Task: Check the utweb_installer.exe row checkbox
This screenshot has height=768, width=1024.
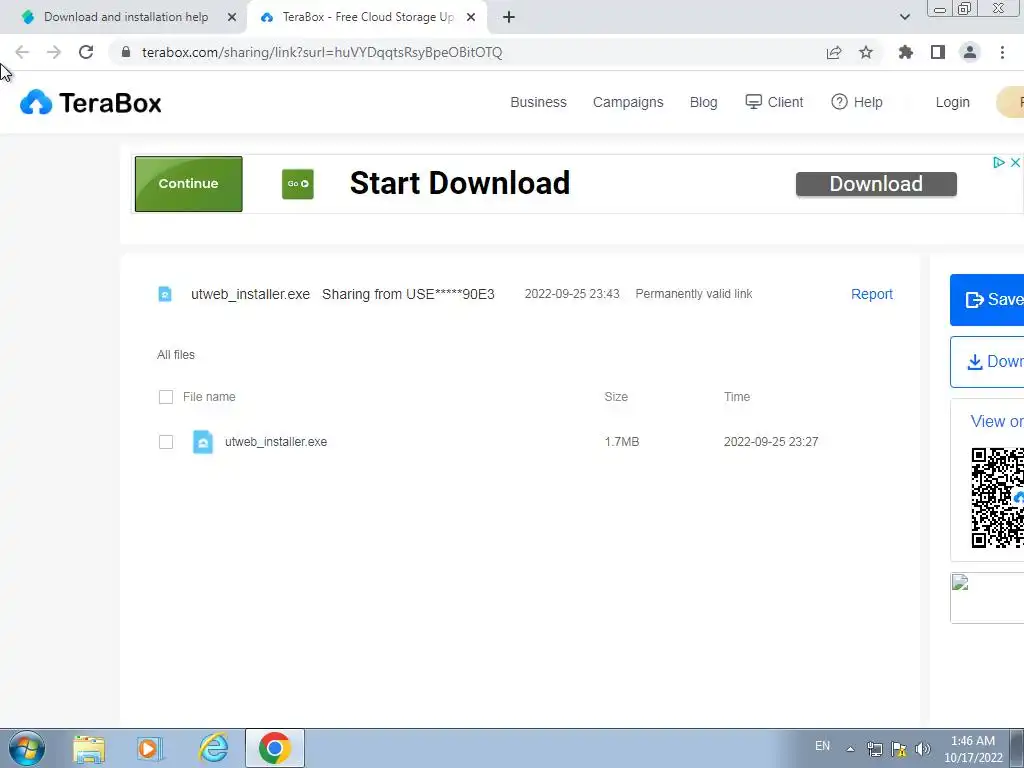Action: coord(166,442)
